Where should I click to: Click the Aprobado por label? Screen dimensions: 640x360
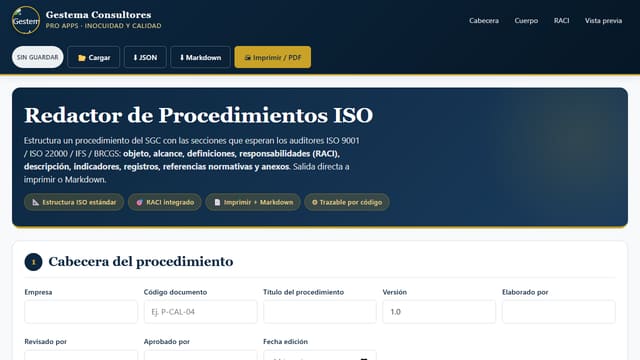[x=167, y=342]
